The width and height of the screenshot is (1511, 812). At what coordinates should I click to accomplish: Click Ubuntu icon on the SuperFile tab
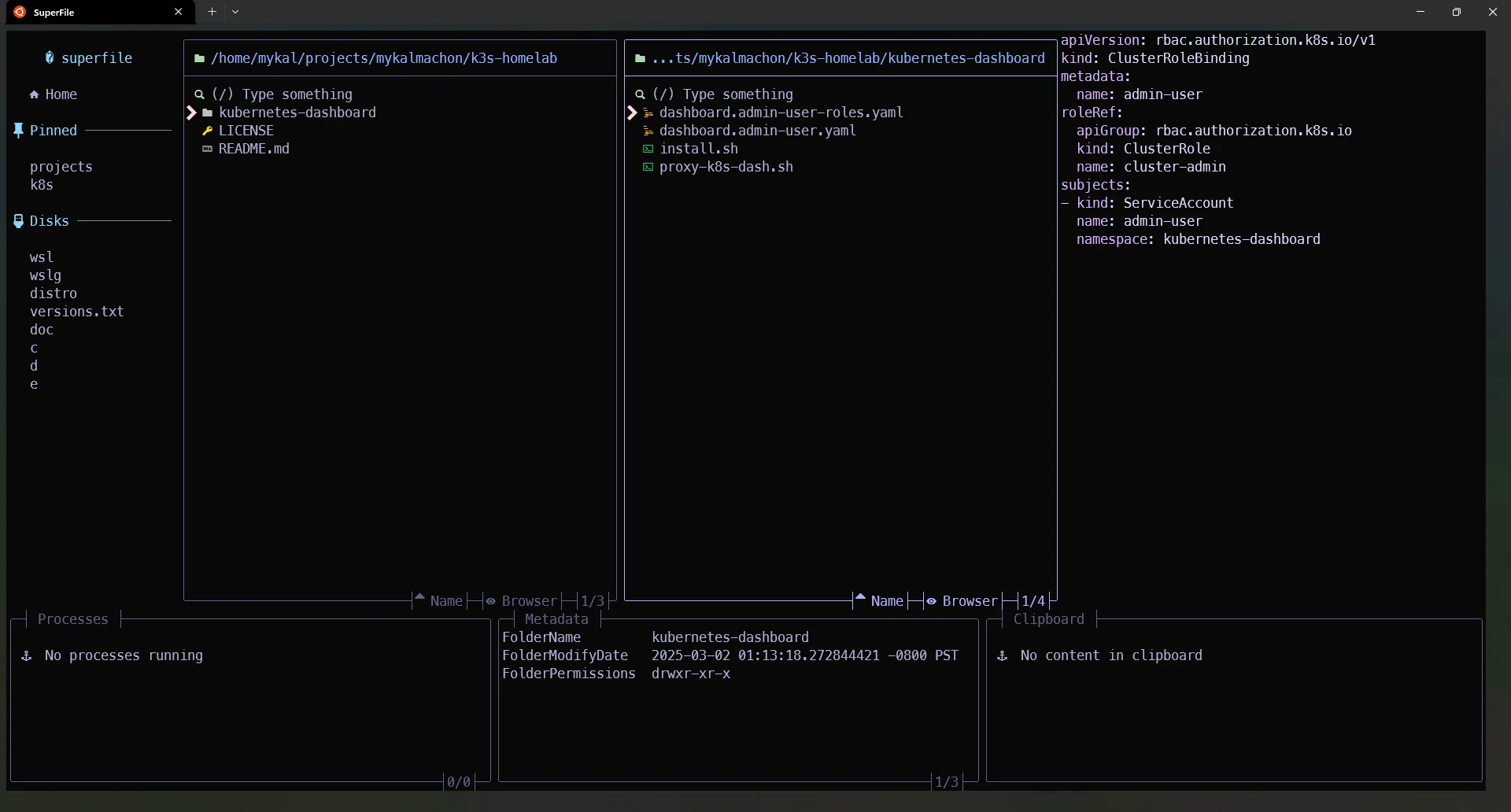tap(20, 12)
